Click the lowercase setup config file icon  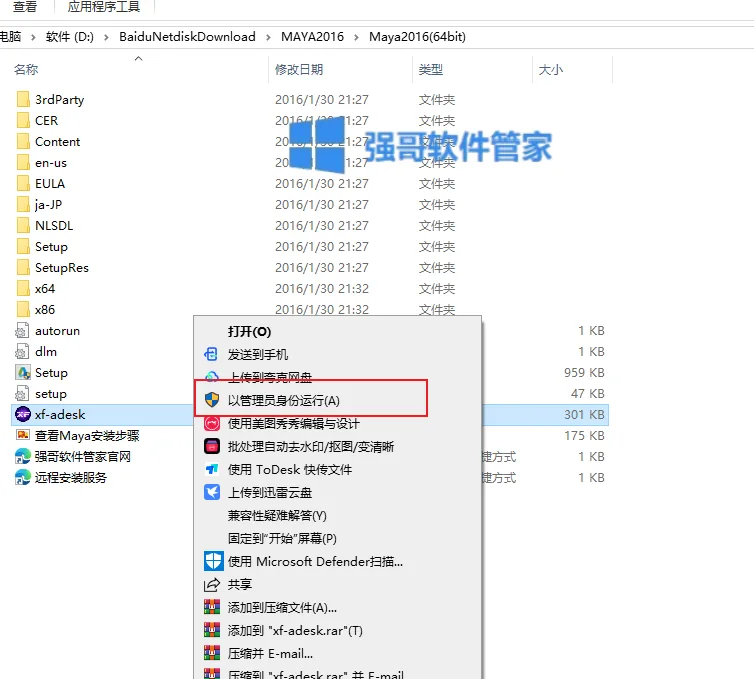click(22, 393)
